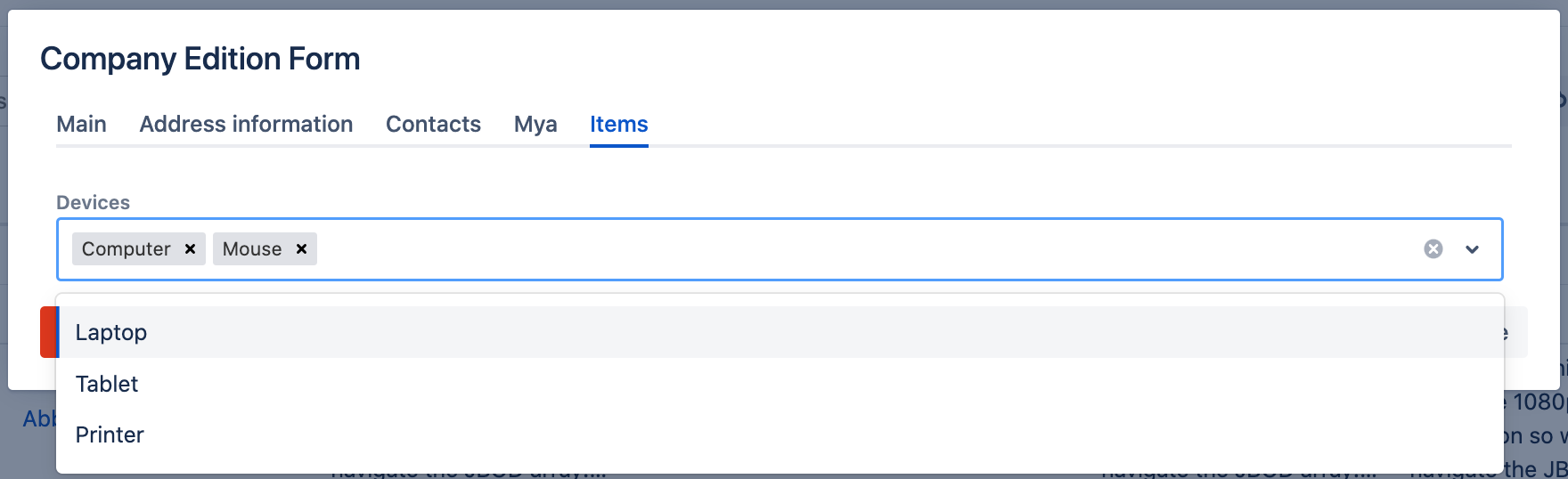Click the Computer chip label
The image size is (1568, 479).
pyautogui.click(x=126, y=249)
